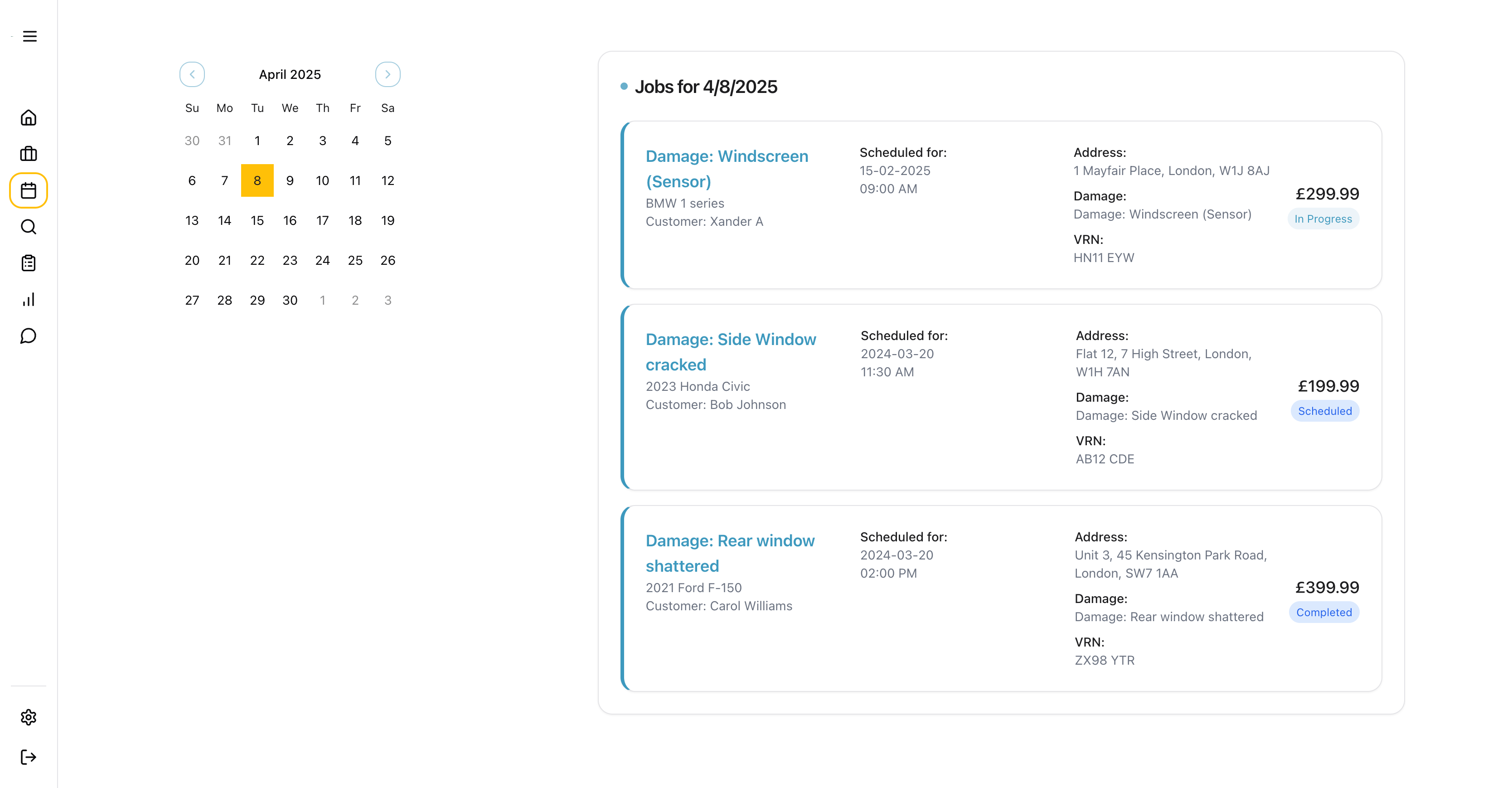This screenshot has width=1512, height=788.
Task: Click the In Progress status badge
Action: [x=1323, y=219]
